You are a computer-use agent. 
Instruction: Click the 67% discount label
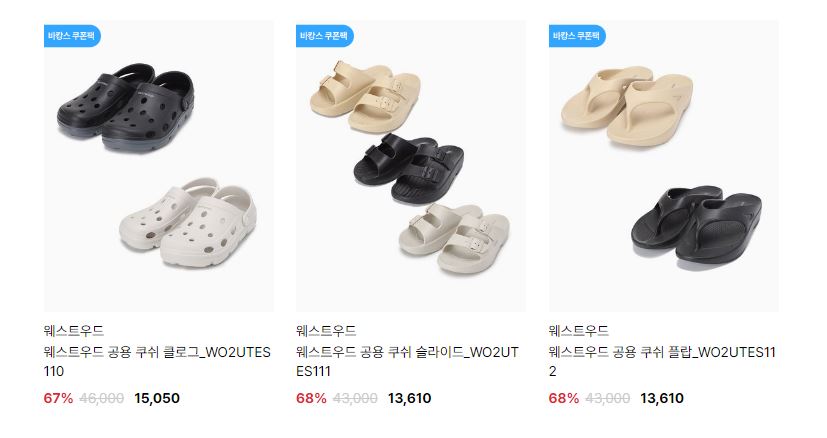click(58, 398)
